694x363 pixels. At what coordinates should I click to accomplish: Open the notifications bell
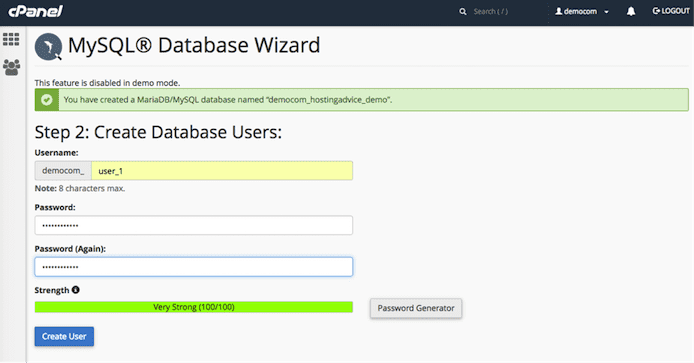tap(631, 12)
